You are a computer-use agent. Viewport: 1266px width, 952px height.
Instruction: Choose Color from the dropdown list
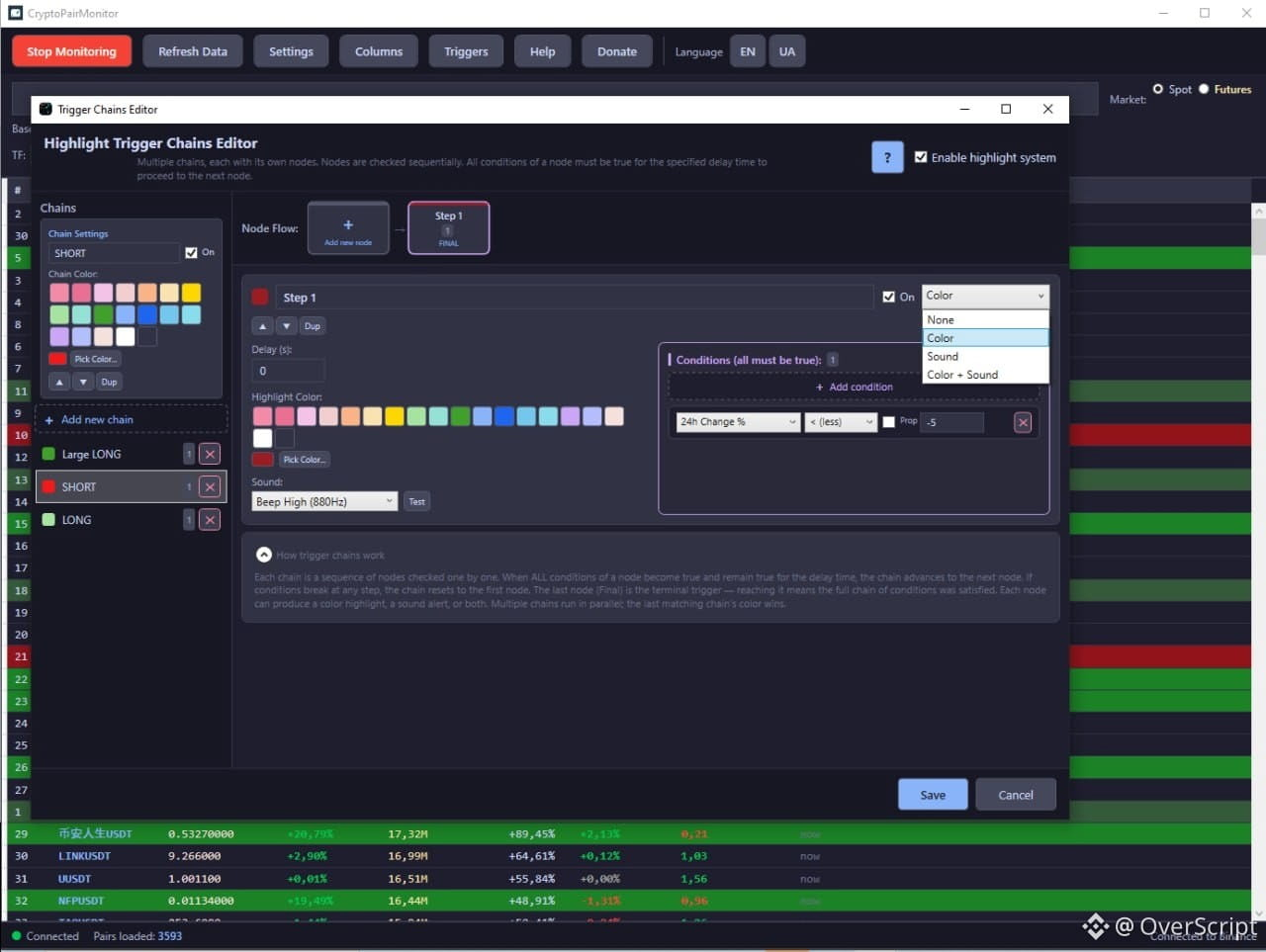(985, 338)
